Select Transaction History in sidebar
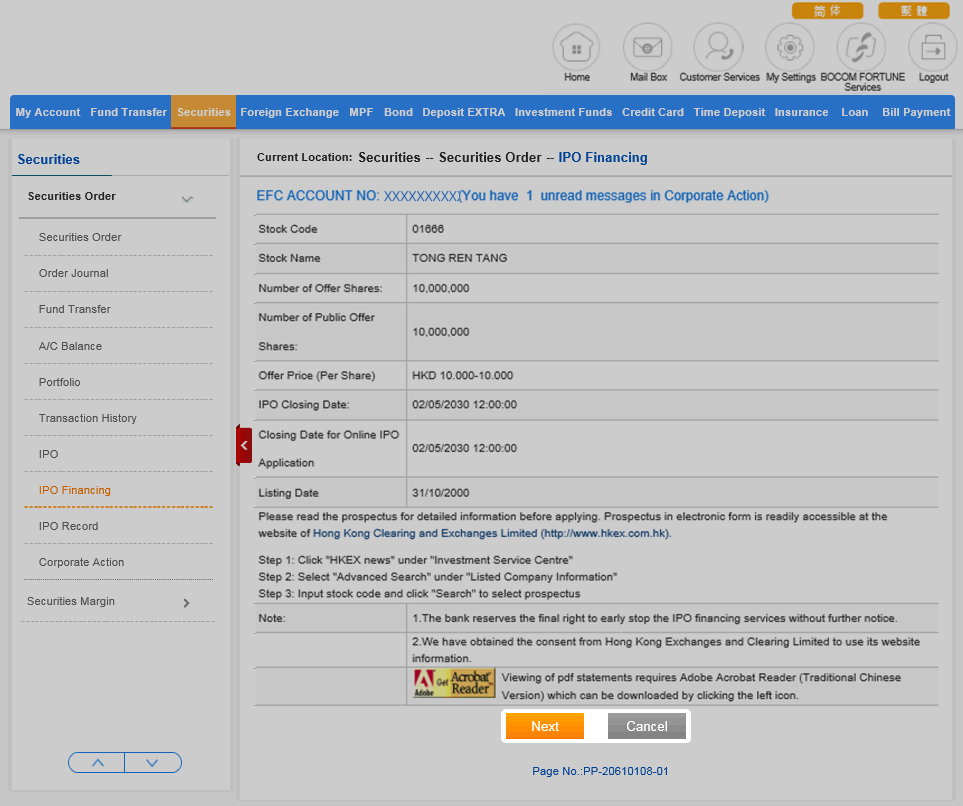This screenshot has height=806, width=963. (x=88, y=418)
